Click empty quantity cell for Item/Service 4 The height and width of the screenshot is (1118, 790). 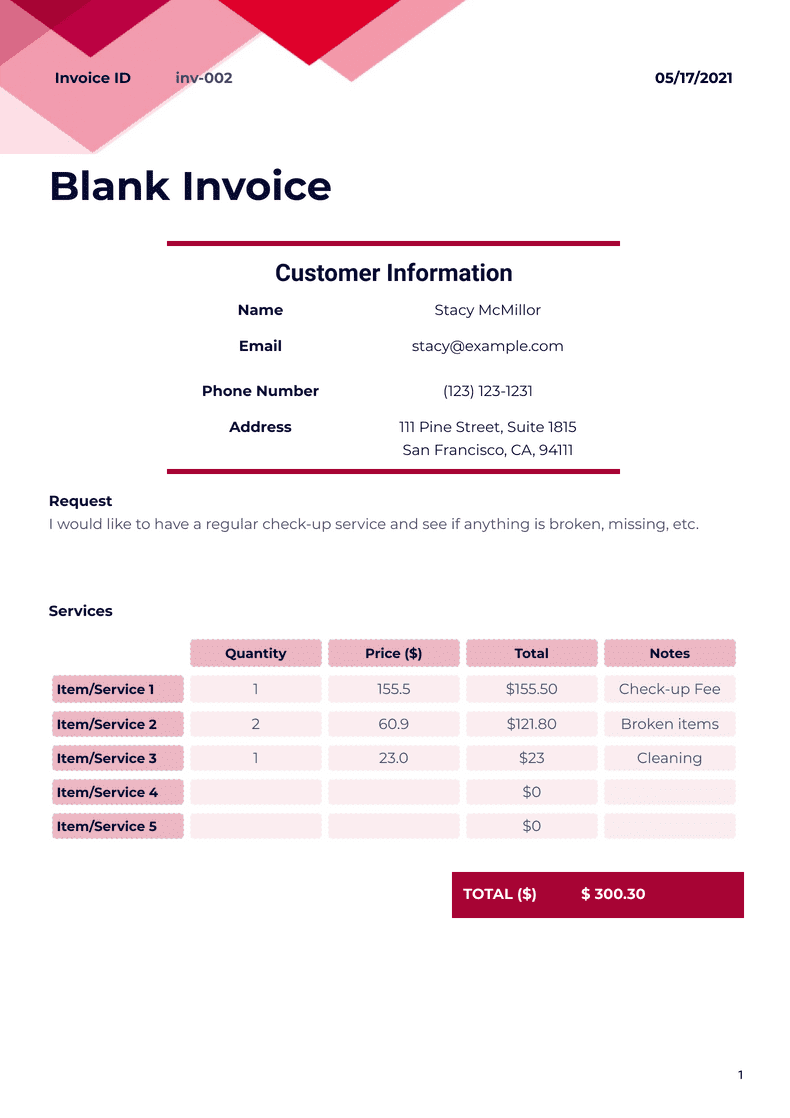256,792
